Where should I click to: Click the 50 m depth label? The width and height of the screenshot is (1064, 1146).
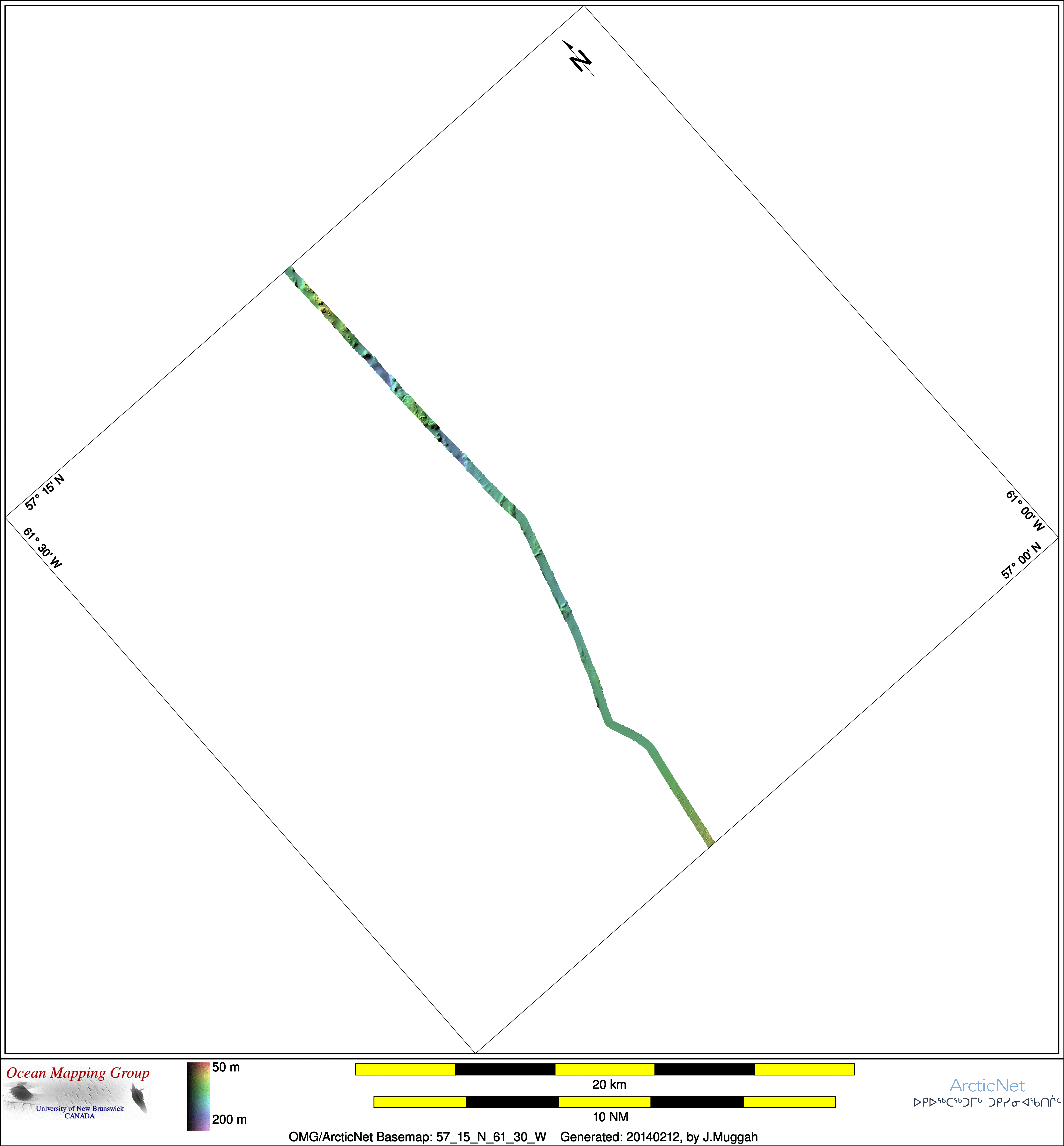point(226,1068)
